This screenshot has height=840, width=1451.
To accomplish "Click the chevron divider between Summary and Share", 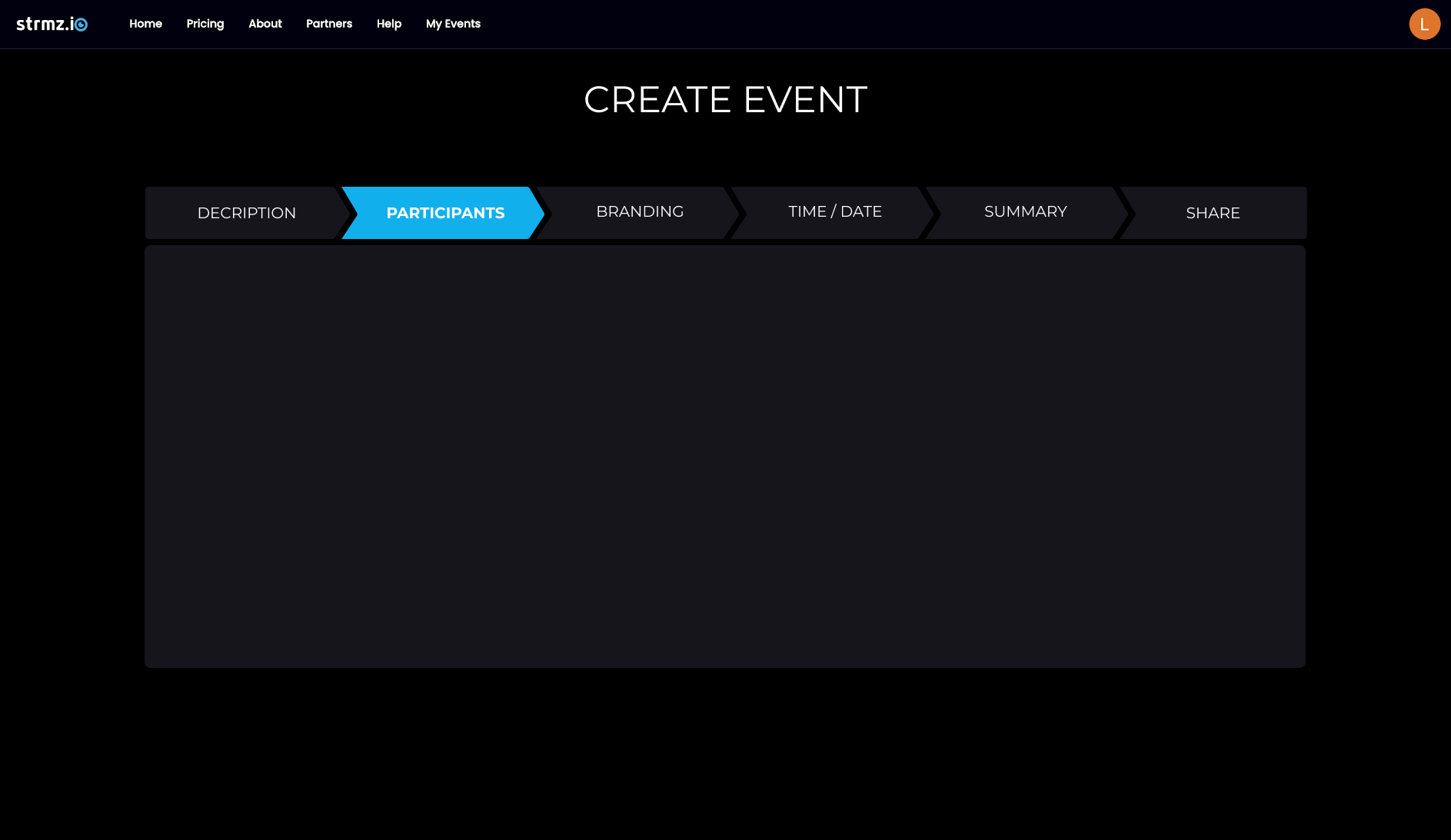I will tap(1123, 213).
